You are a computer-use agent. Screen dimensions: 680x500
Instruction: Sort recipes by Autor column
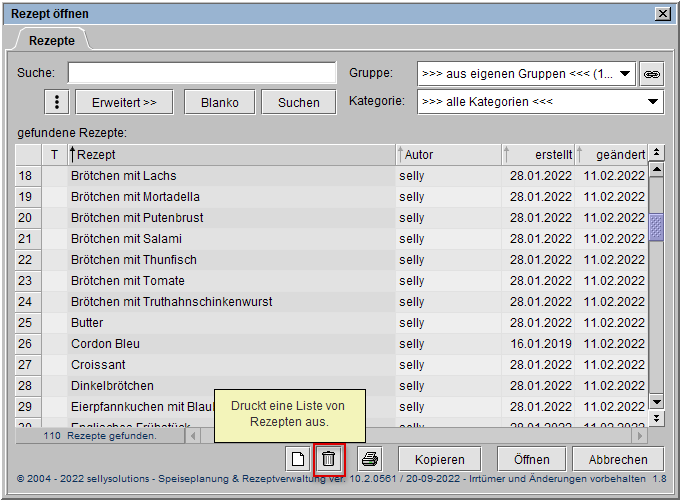448,155
